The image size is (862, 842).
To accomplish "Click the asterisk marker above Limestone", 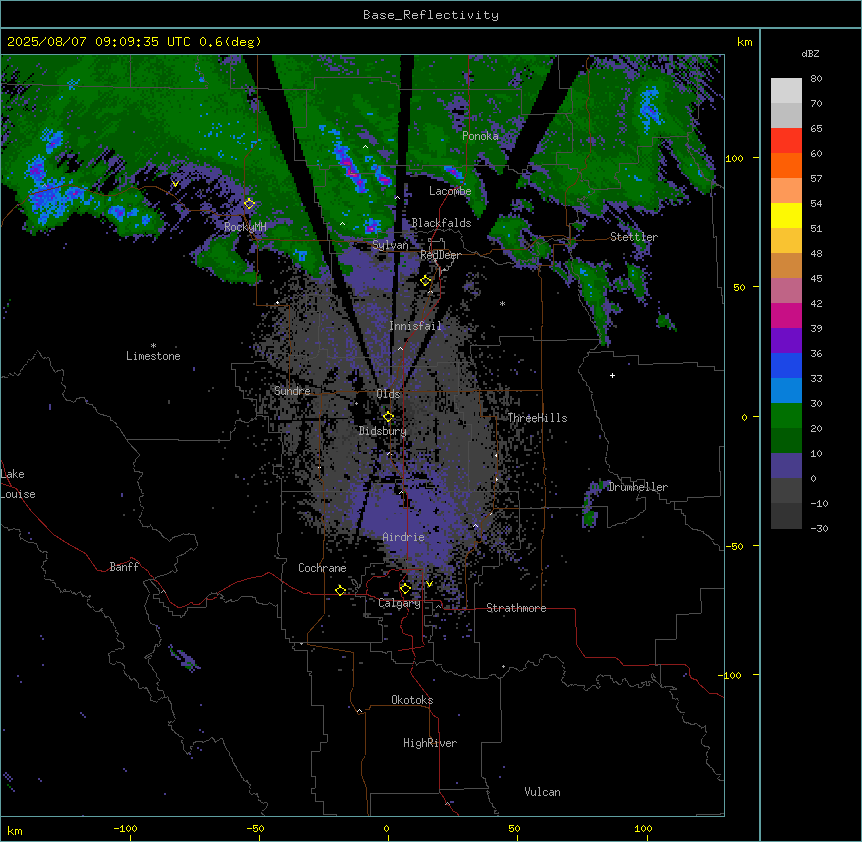I will (153, 346).
